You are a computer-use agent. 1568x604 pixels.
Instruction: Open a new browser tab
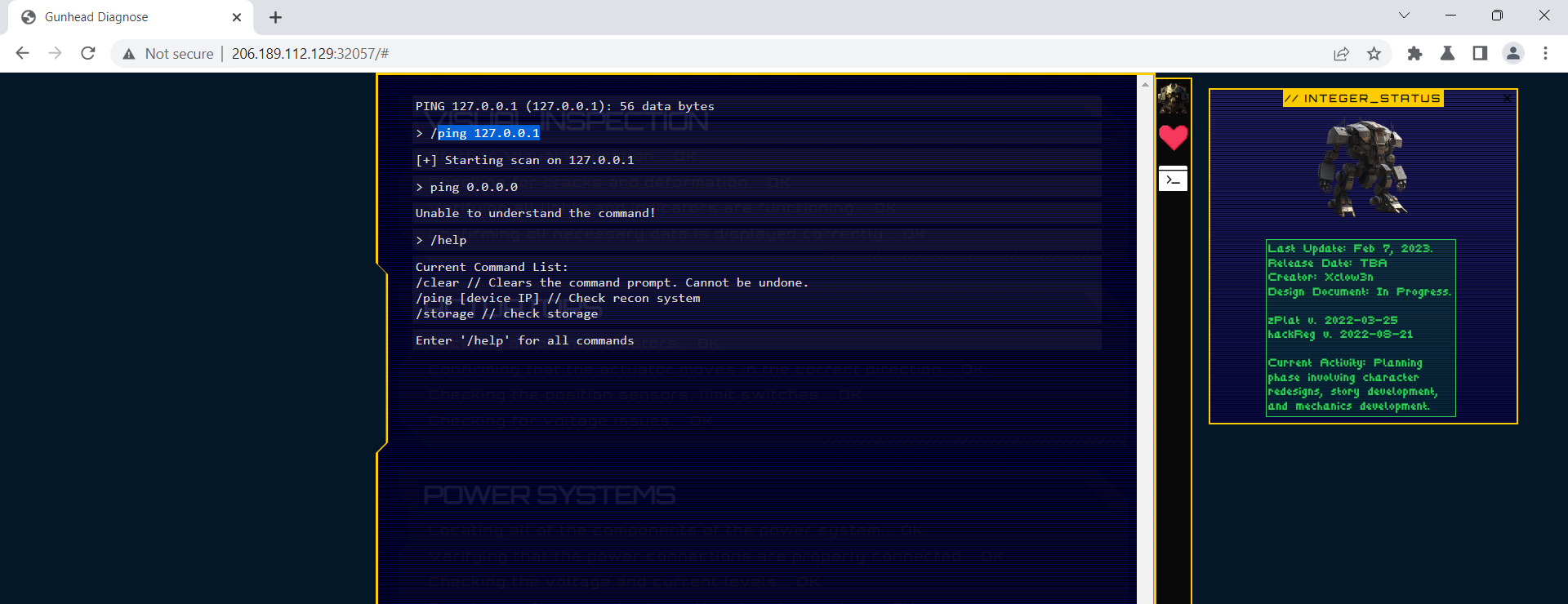coord(275,17)
